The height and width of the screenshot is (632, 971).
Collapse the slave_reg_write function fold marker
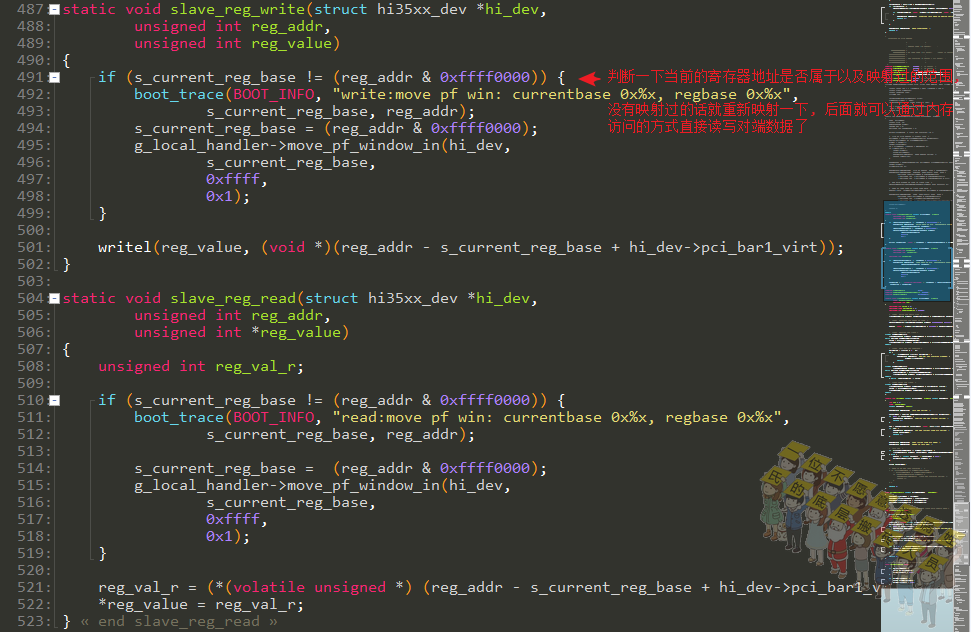[x=54, y=9]
